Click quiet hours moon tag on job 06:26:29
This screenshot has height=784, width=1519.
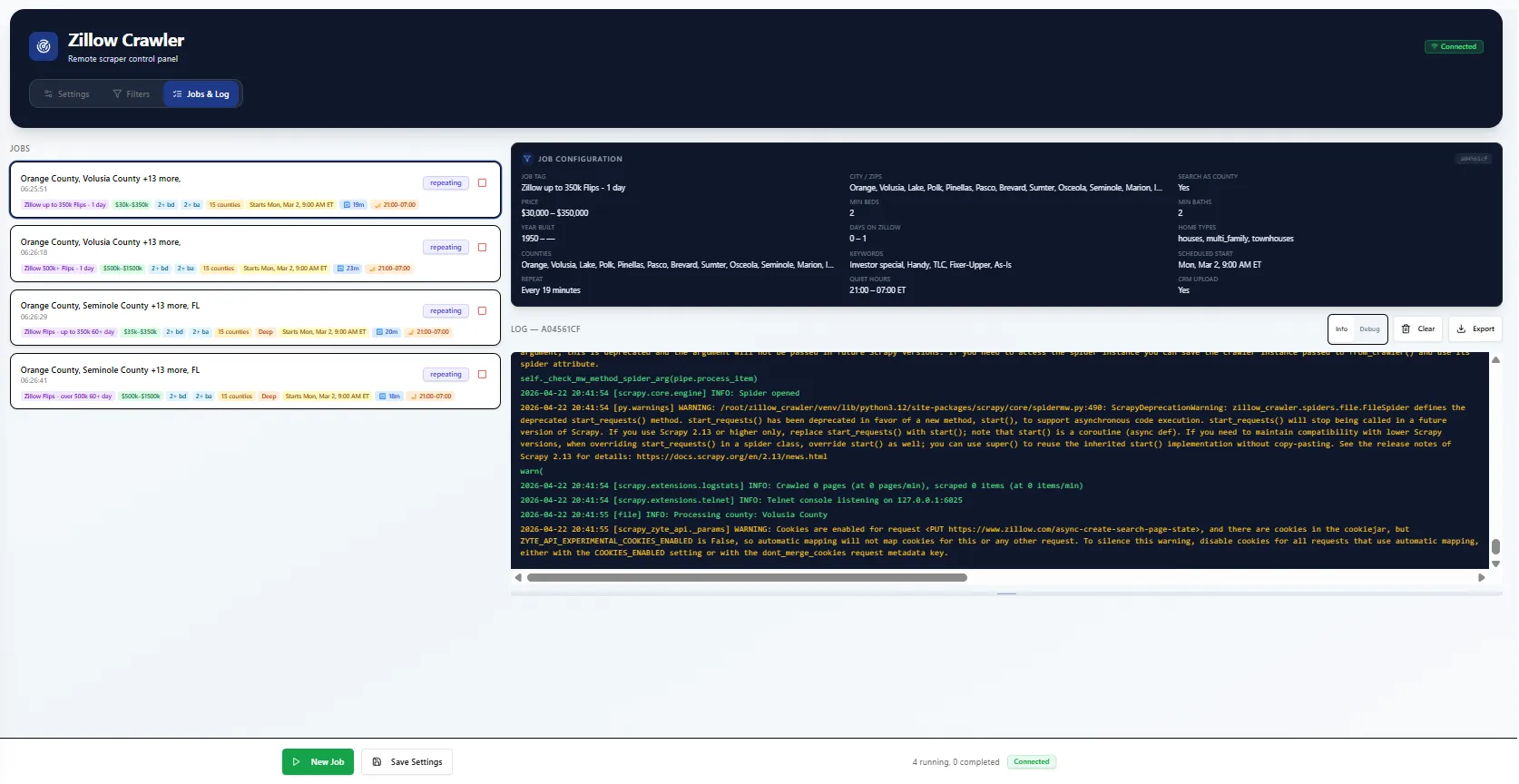point(429,332)
